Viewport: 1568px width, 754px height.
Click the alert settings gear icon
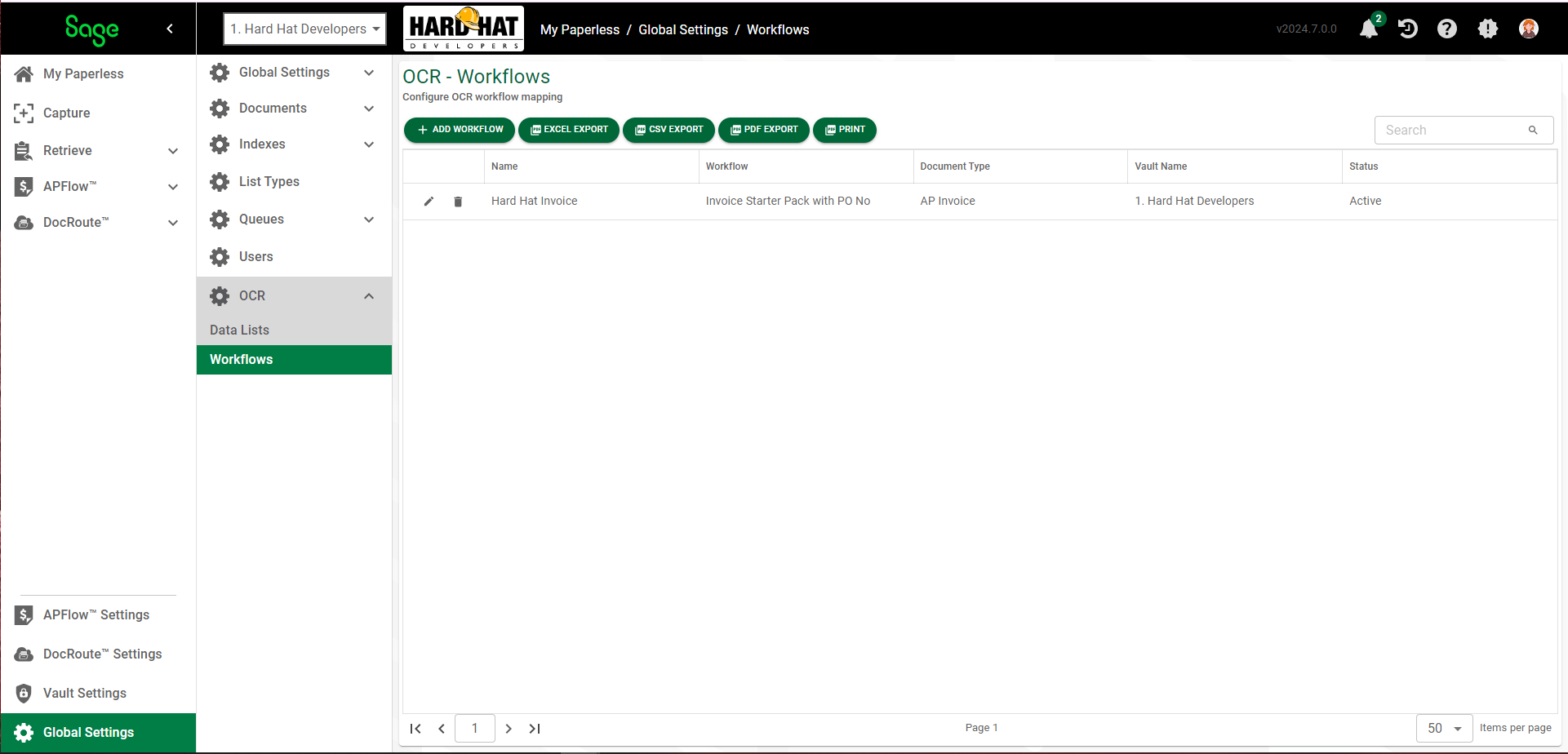tap(1488, 29)
